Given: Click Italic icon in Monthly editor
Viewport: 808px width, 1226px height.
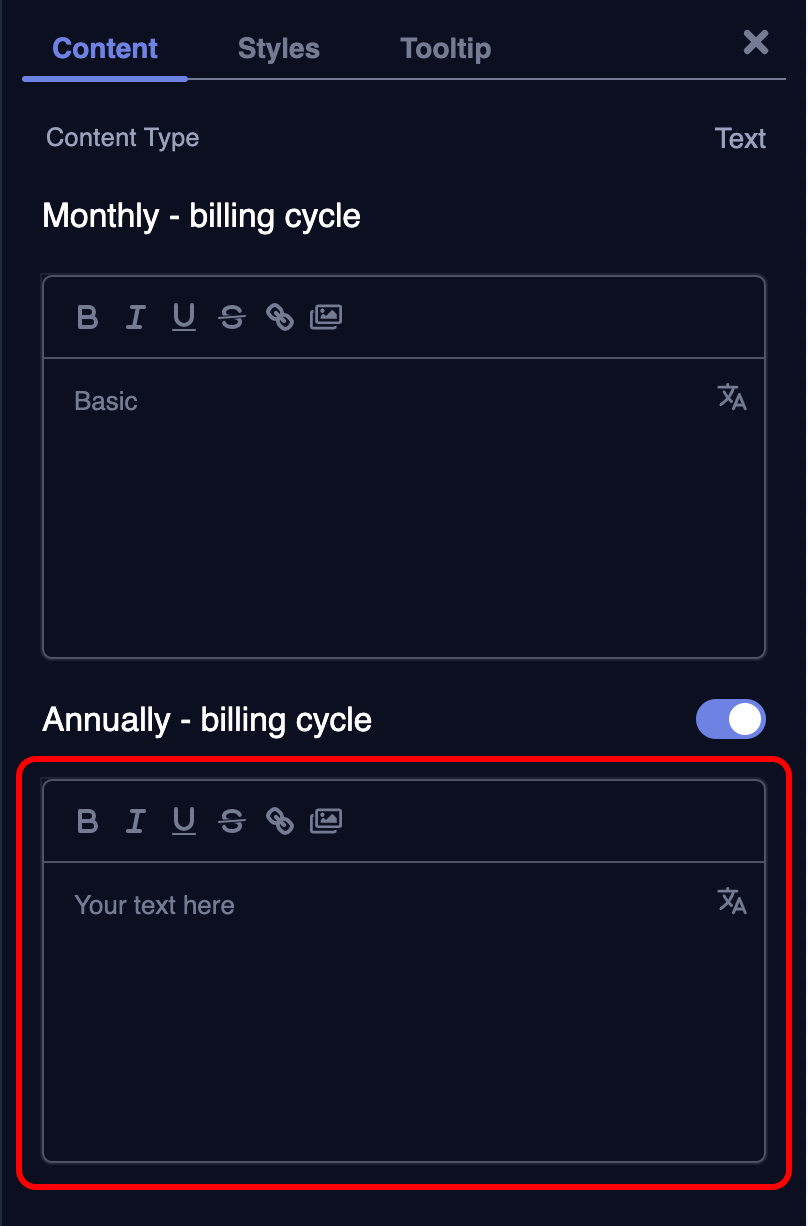Looking at the screenshot, I should pos(135,318).
